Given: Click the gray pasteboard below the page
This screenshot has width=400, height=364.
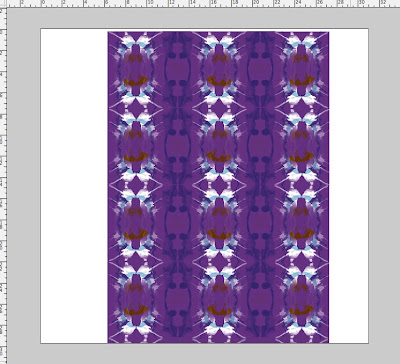Looking at the screenshot, I should [203, 354].
